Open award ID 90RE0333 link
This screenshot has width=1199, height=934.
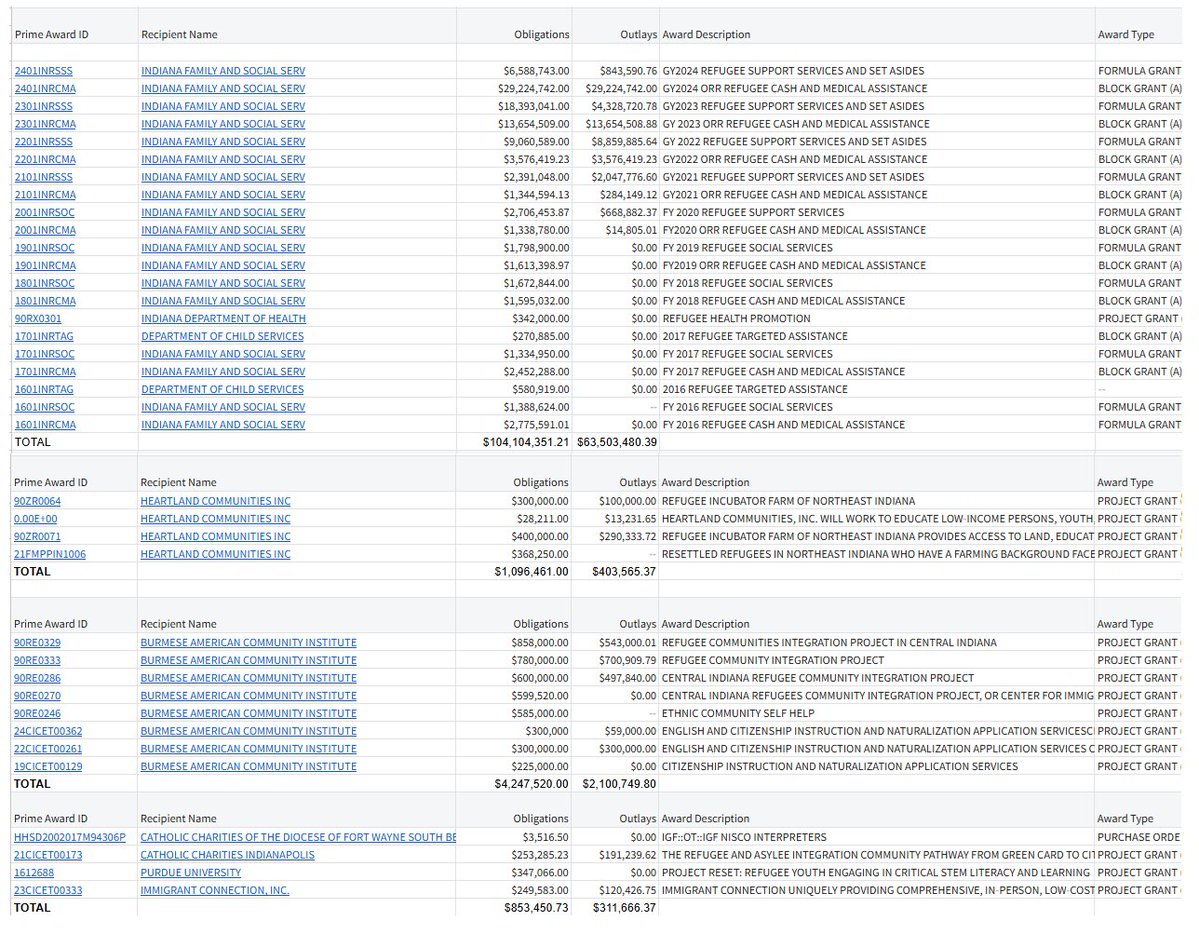coord(37,660)
